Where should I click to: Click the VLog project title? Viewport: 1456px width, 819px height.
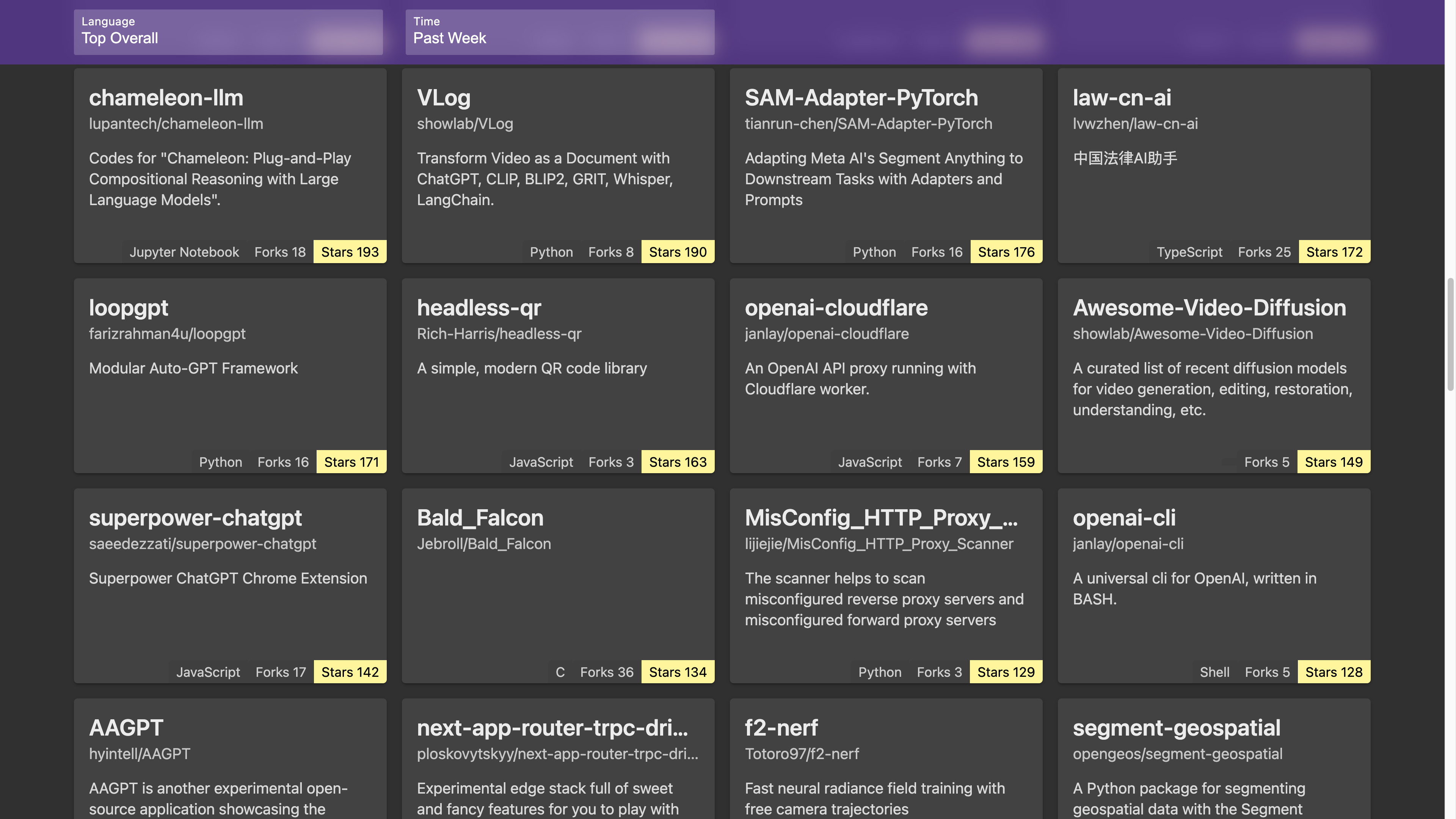pyautogui.click(x=444, y=98)
